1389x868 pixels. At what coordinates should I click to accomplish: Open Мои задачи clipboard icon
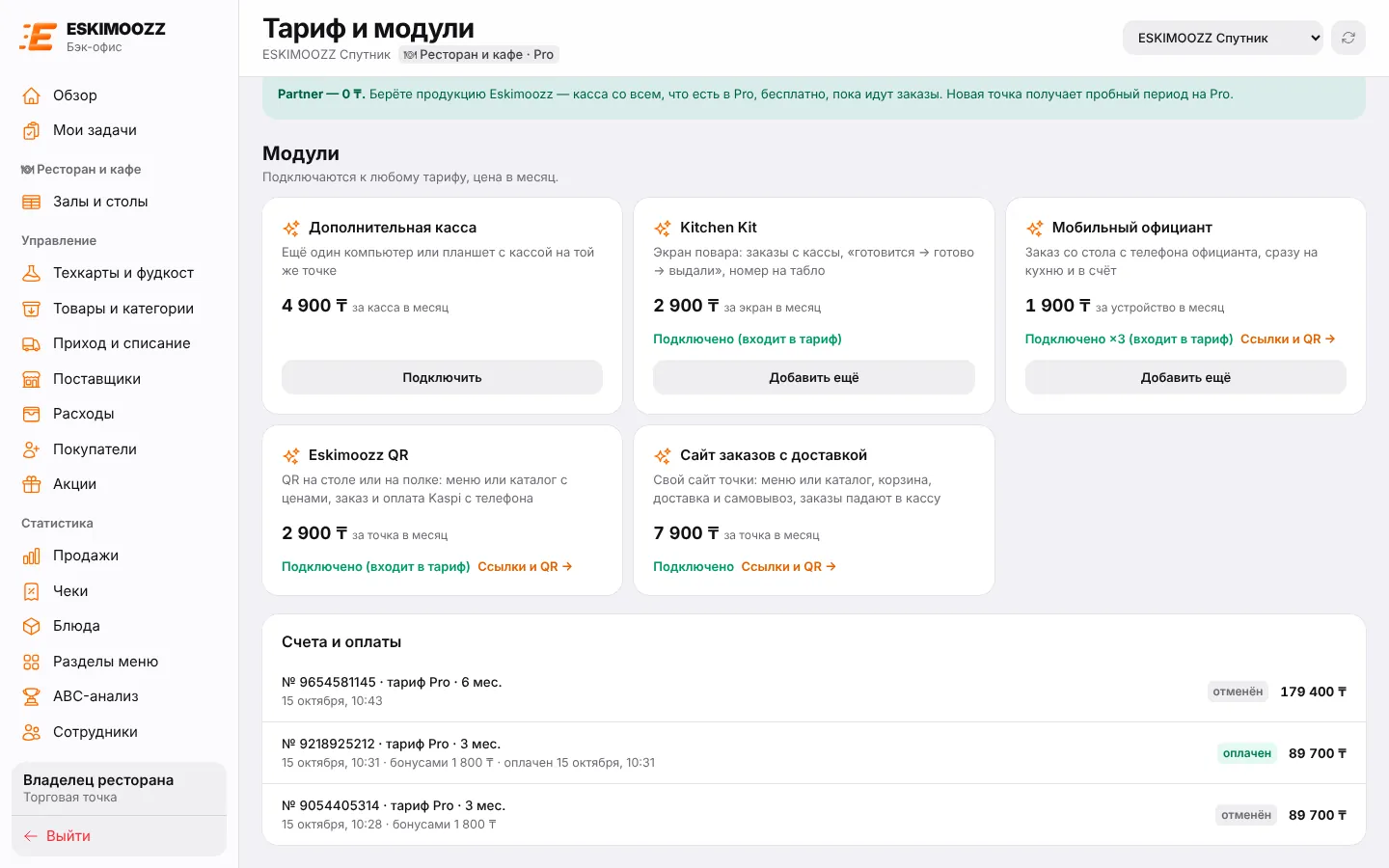pyautogui.click(x=32, y=130)
